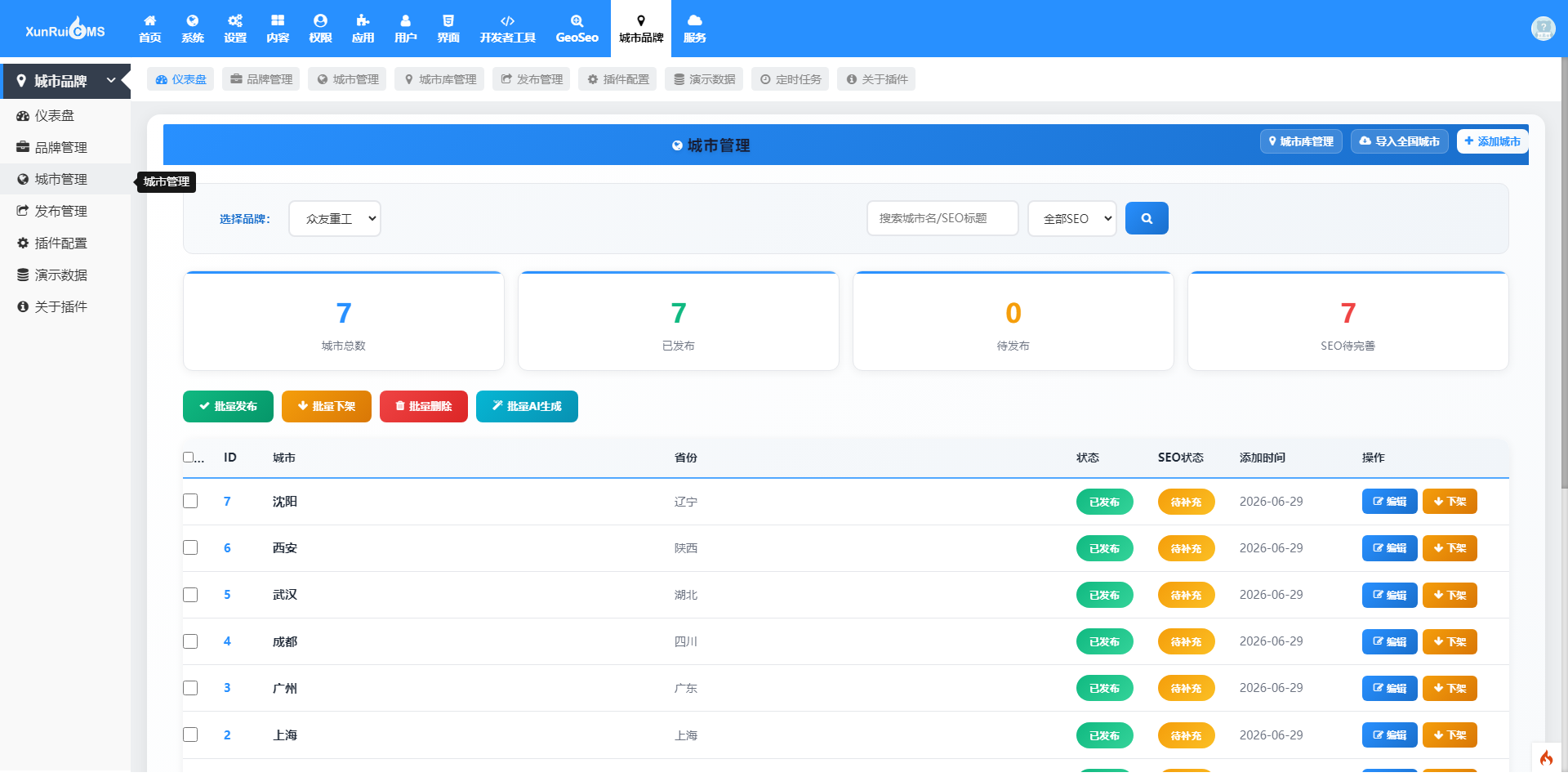Screen dimensions: 1568x777
Task: Open the 服务 cloud service icon
Action: coord(694,29)
